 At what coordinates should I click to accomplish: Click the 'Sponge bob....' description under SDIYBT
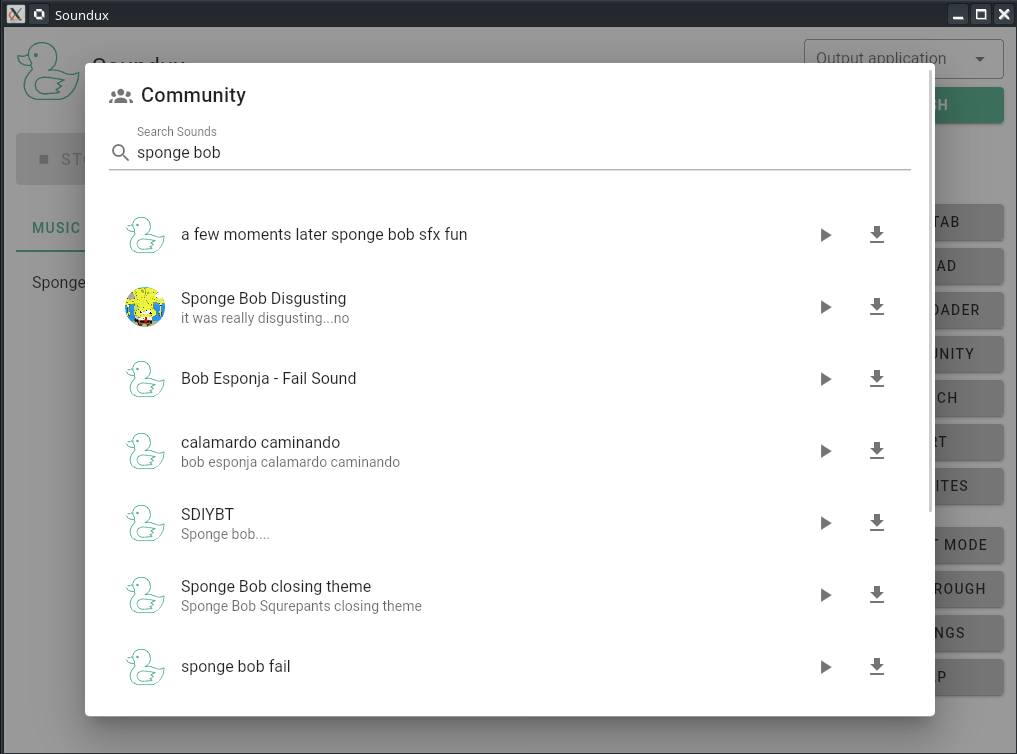click(224, 534)
